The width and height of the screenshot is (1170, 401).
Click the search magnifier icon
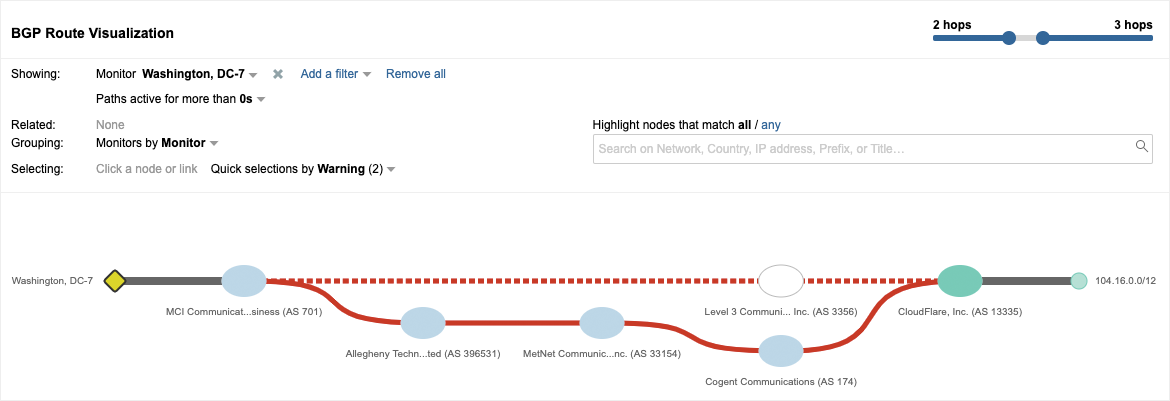[1141, 147]
